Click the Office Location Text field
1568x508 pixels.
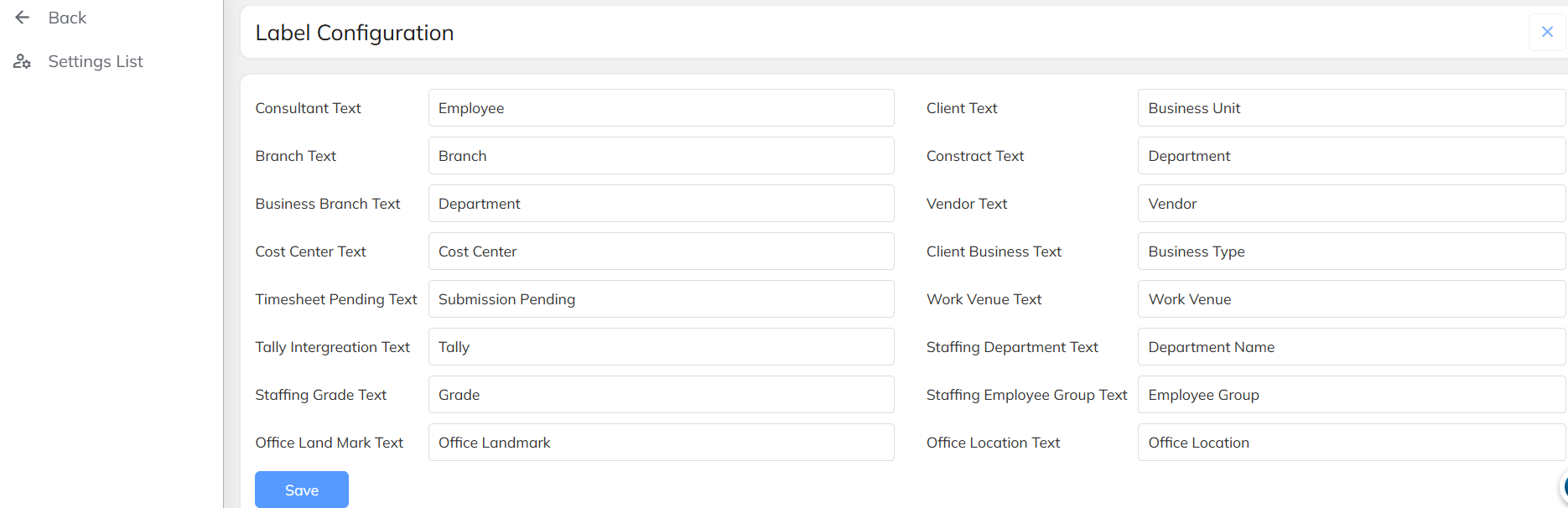pyautogui.click(x=1350, y=443)
